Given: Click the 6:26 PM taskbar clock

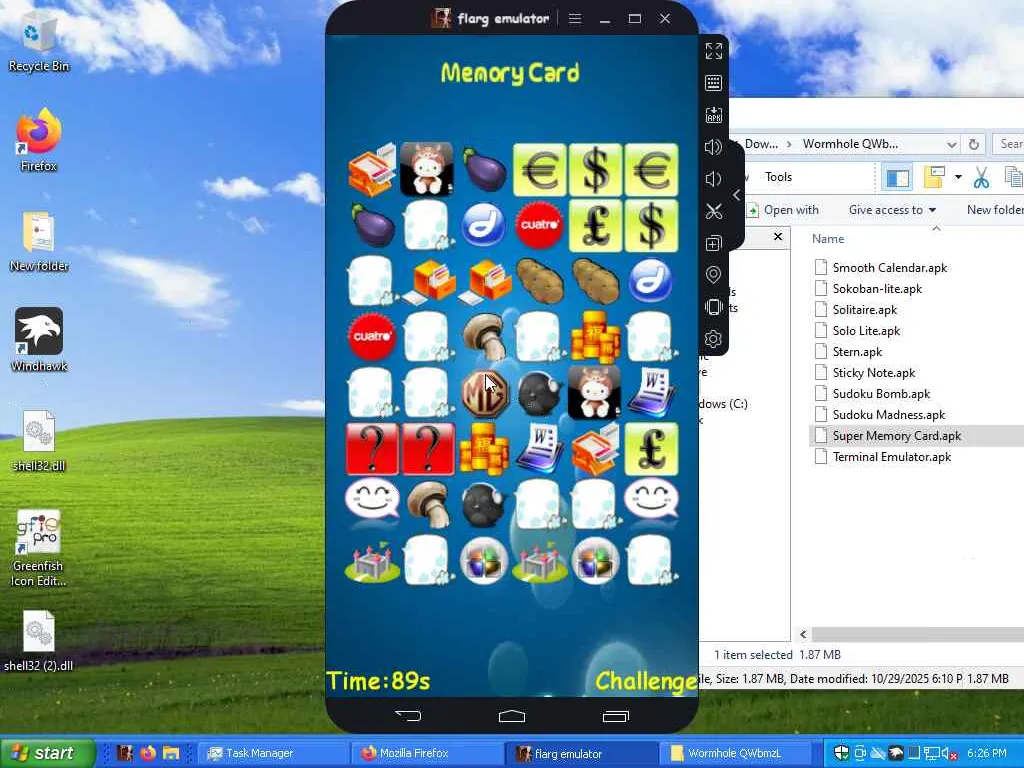Looking at the screenshot, I should pyautogui.click(x=986, y=753).
